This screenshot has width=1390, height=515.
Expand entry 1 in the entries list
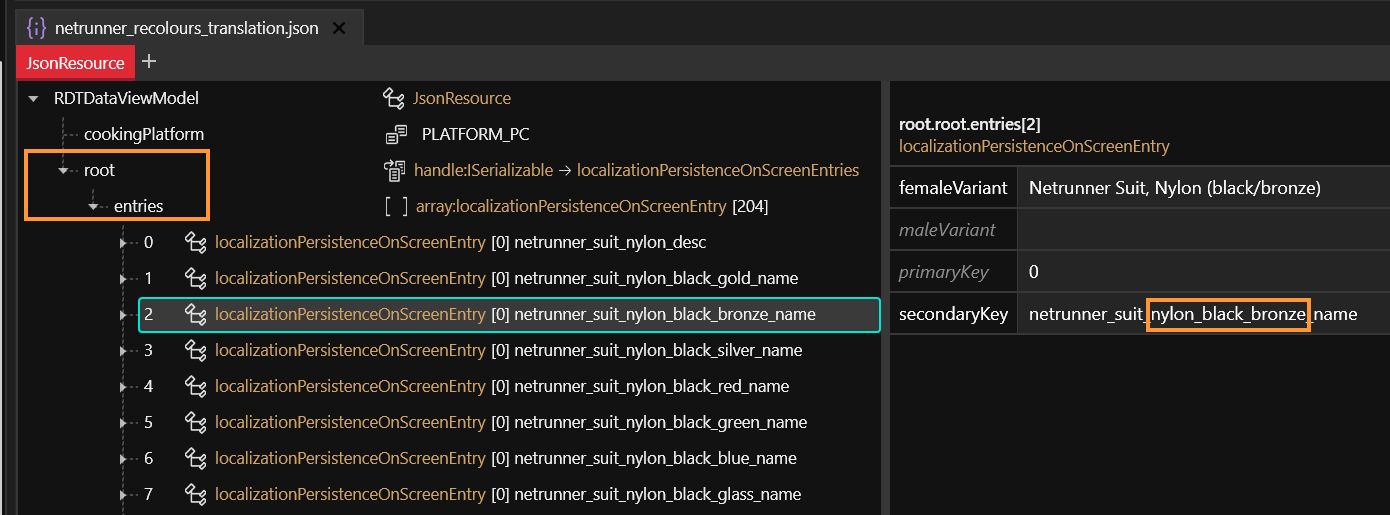[124, 278]
